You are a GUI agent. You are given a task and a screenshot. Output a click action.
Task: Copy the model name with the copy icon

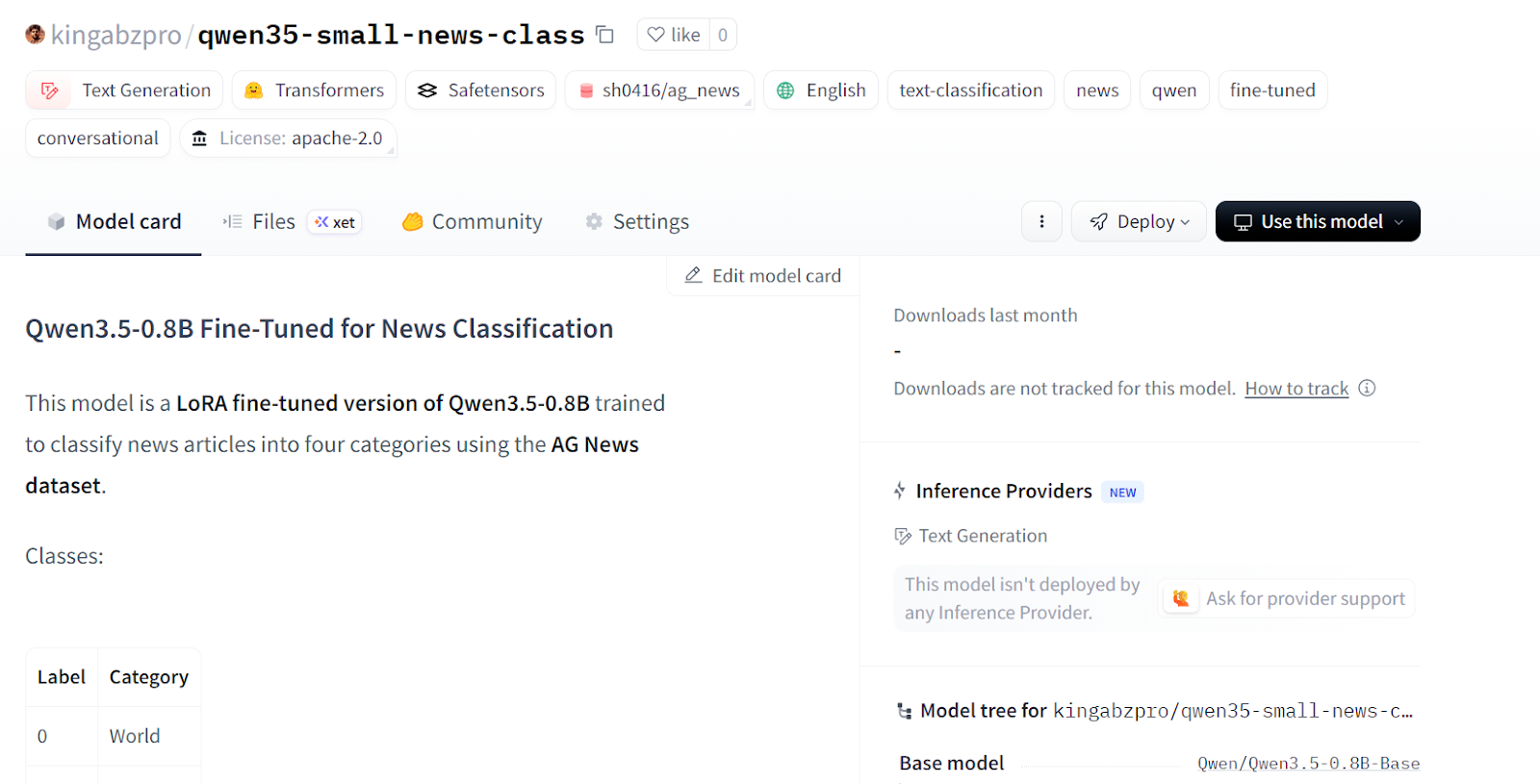click(604, 35)
